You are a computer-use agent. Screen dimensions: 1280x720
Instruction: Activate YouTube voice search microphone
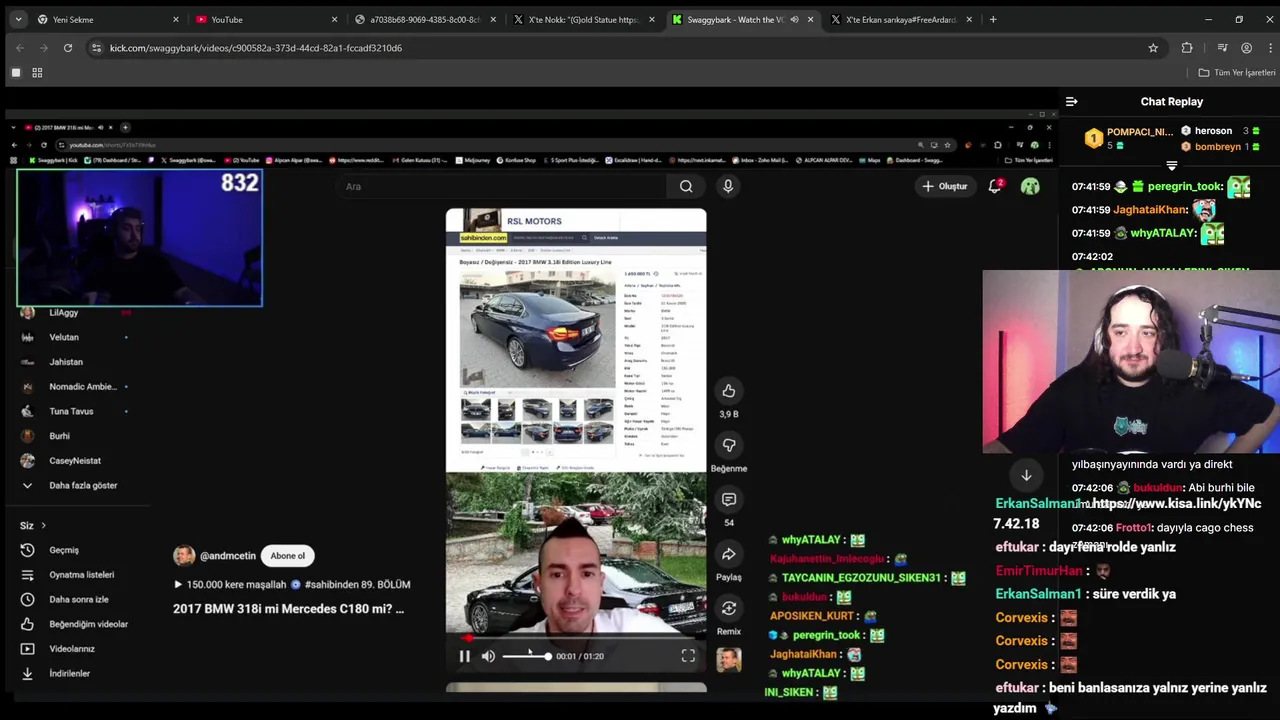click(728, 186)
